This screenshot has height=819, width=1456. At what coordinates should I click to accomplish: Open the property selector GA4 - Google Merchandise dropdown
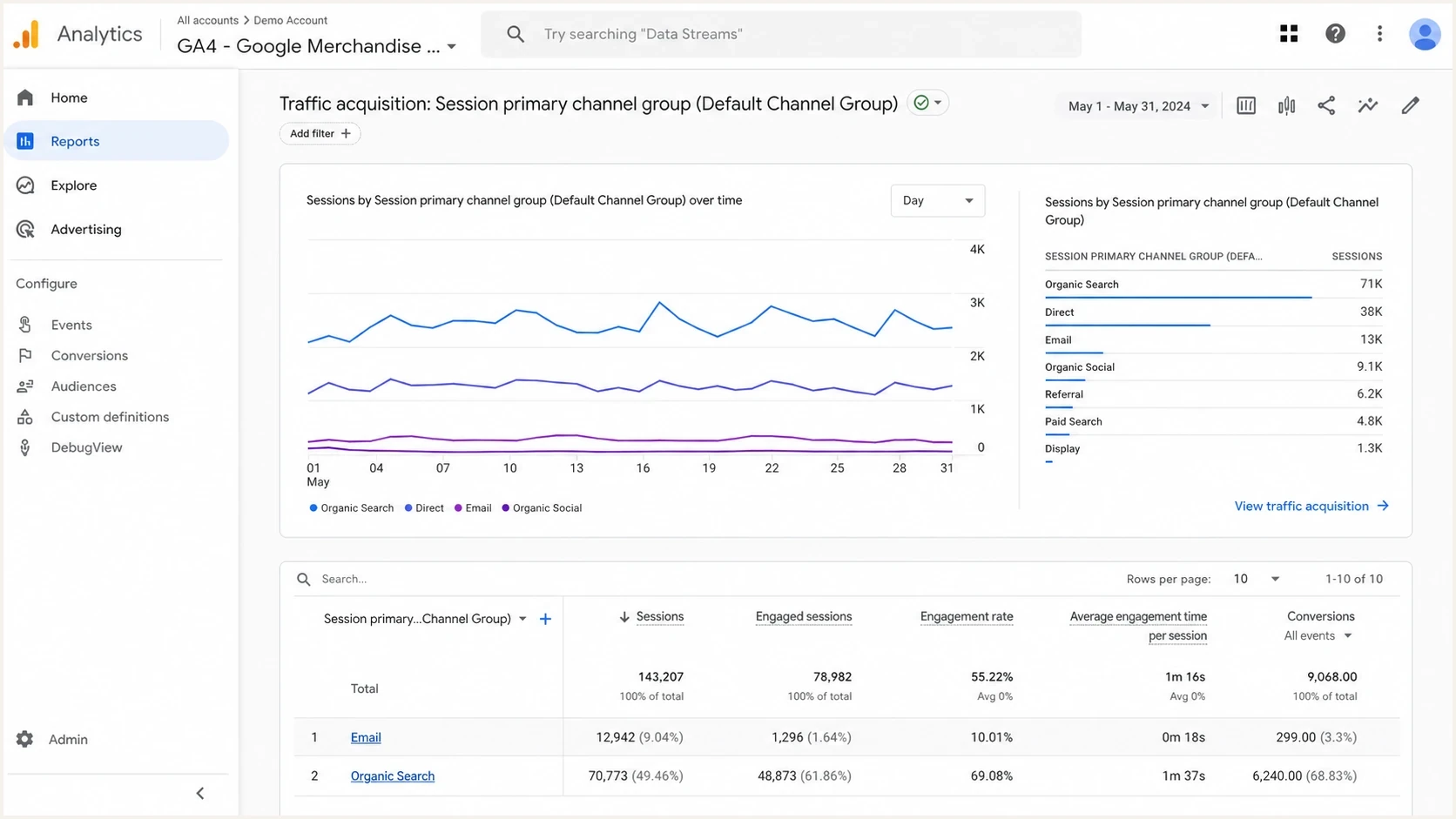[316, 46]
